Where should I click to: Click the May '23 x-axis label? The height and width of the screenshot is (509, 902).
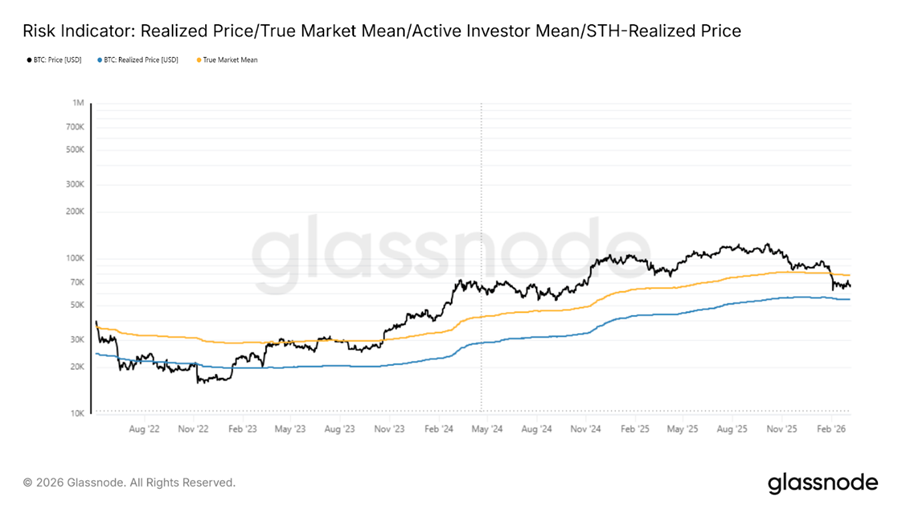[x=289, y=429]
